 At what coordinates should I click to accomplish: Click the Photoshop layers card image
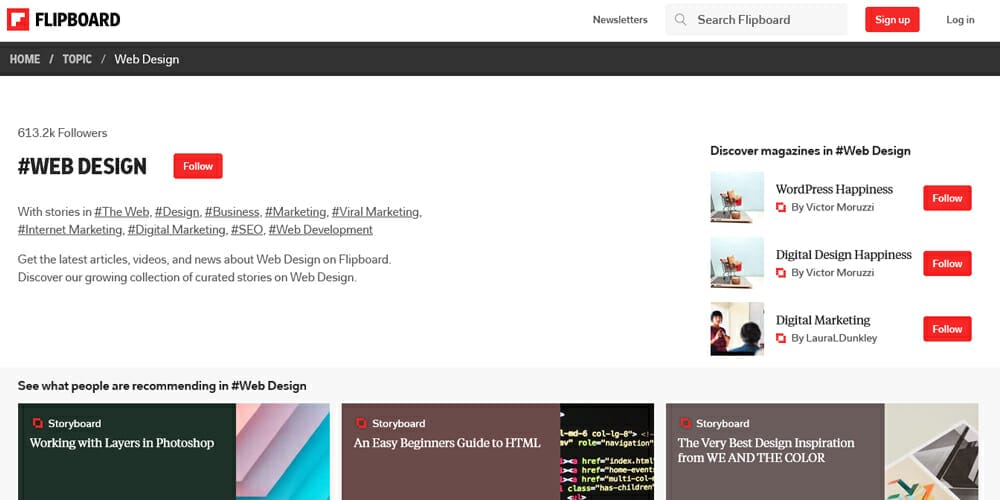pos(283,452)
